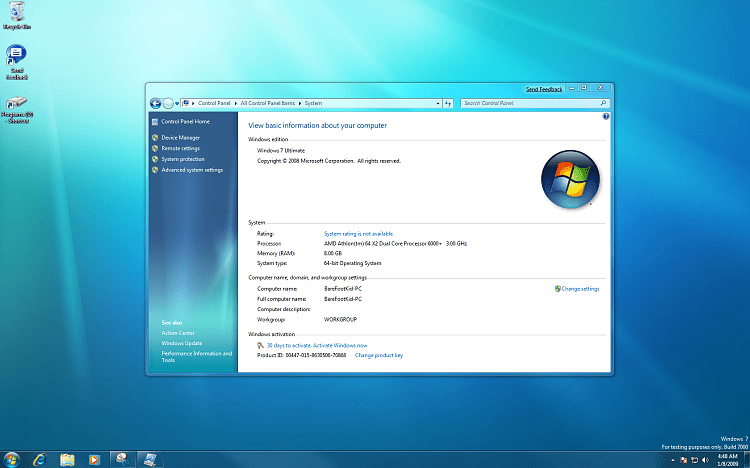Click the computer icon in the address bar
This screenshot has width=750, height=468.
pos(186,103)
